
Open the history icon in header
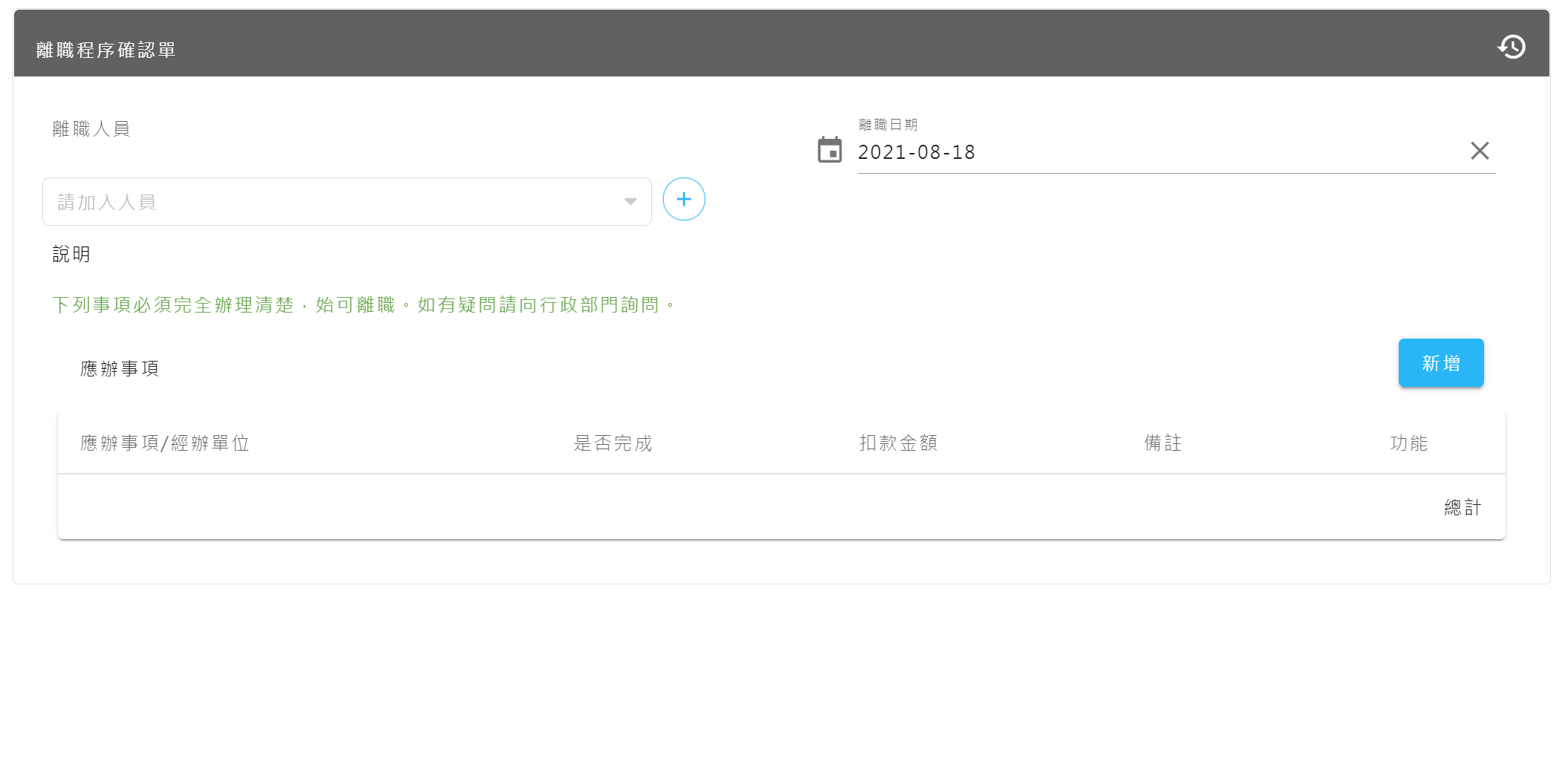1511,47
